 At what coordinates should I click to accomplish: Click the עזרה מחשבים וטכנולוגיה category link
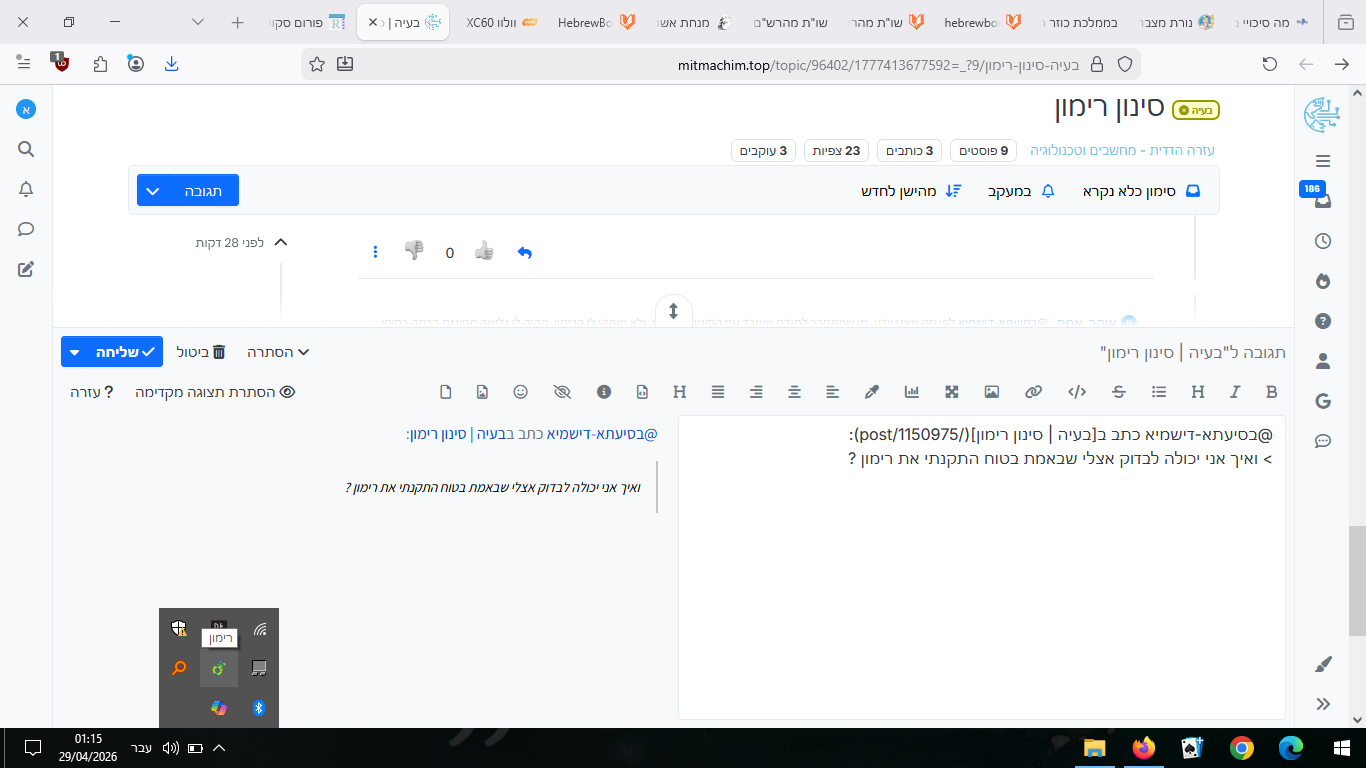click(1122, 151)
